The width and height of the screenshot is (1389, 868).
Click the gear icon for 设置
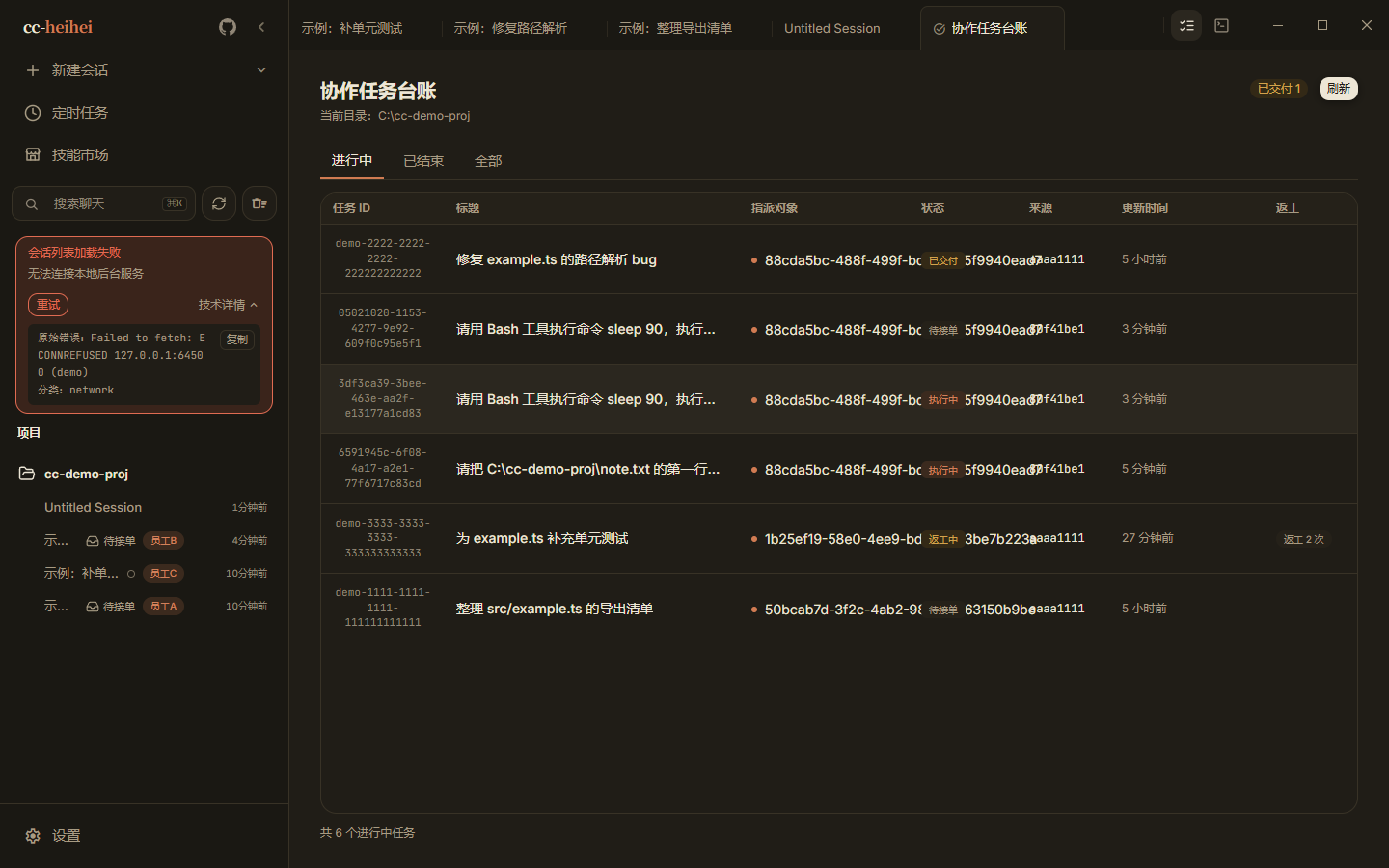click(33, 836)
